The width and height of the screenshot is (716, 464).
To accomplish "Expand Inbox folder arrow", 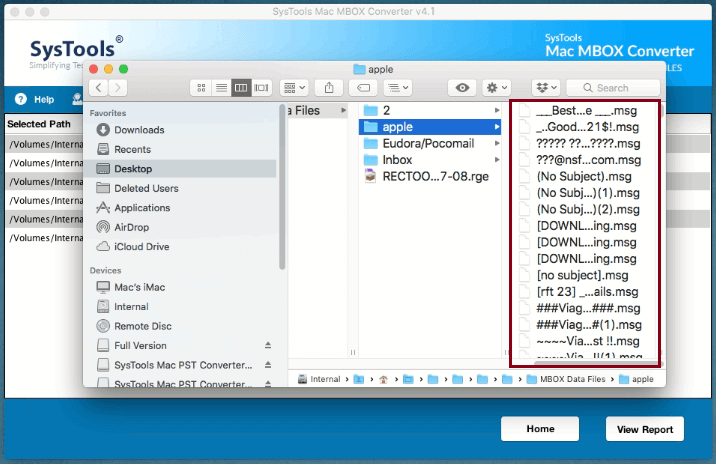I will (x=497, y=160).
